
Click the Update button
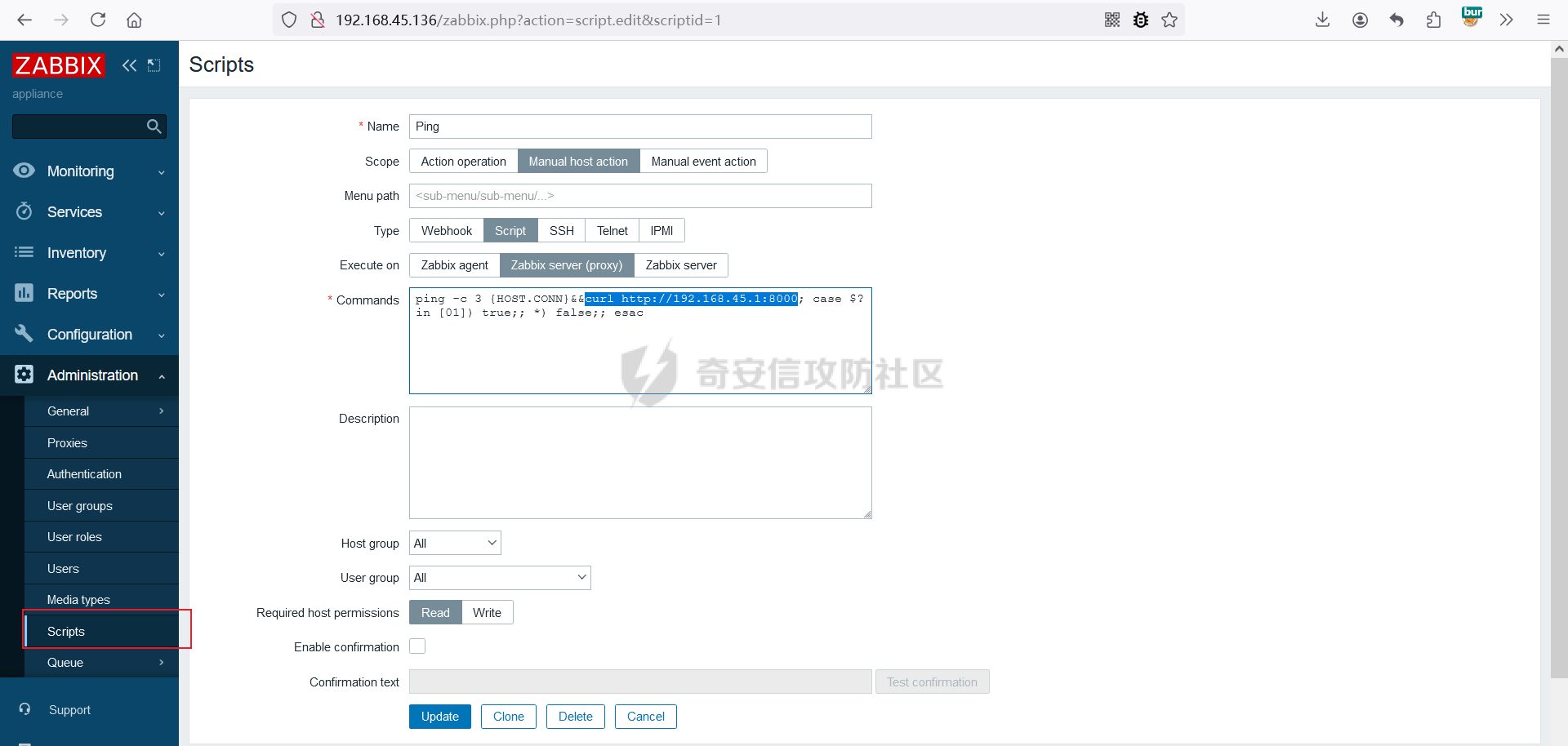coord(439,717)
